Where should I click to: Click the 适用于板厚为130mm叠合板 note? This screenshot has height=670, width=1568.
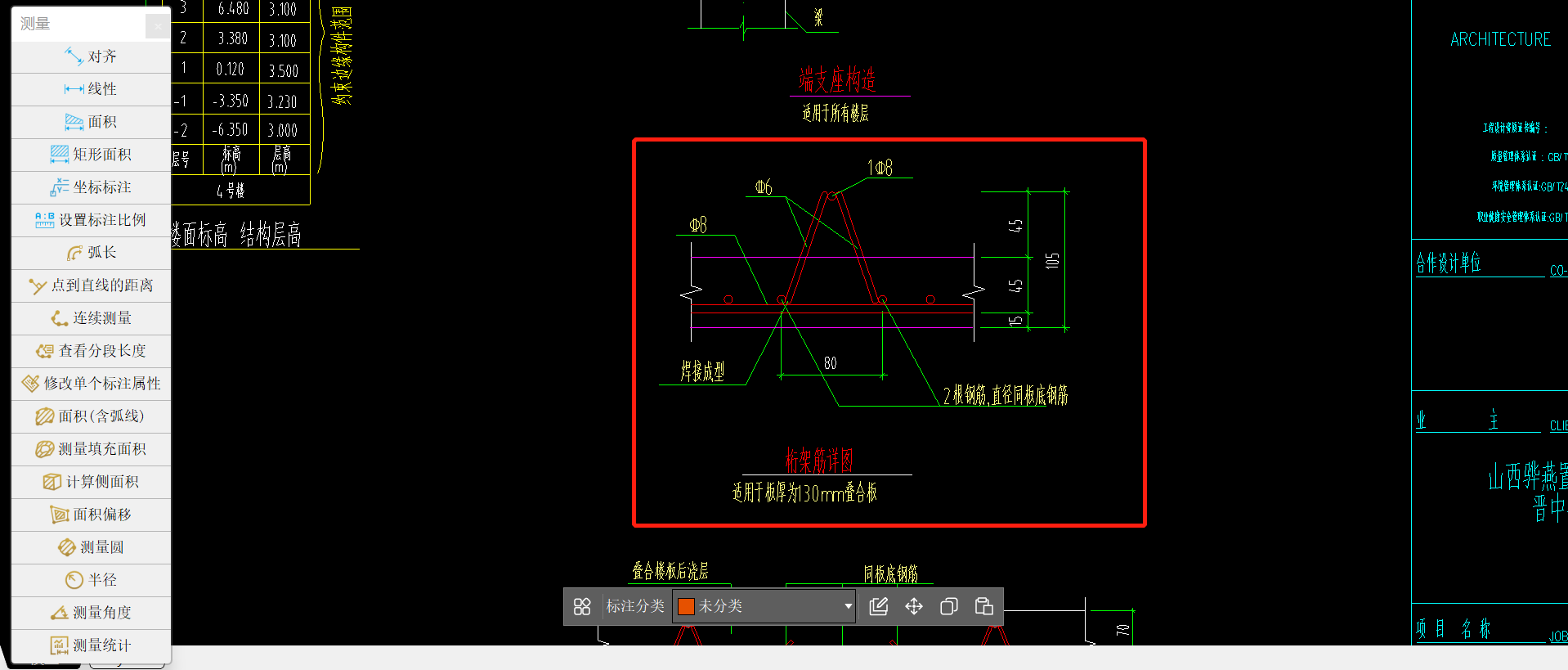click(804, 492)
